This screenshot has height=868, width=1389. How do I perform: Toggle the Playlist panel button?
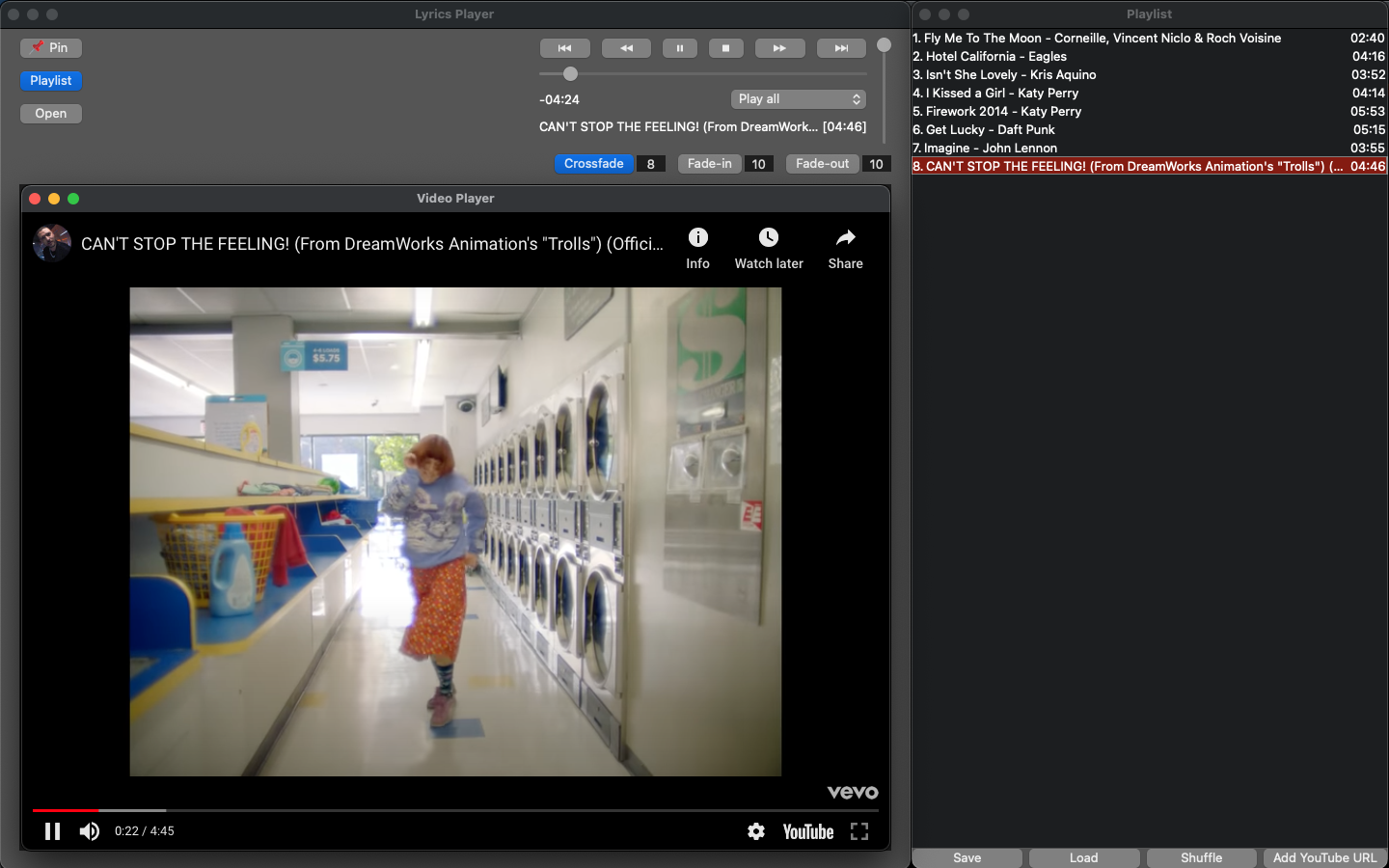[51, 81]
